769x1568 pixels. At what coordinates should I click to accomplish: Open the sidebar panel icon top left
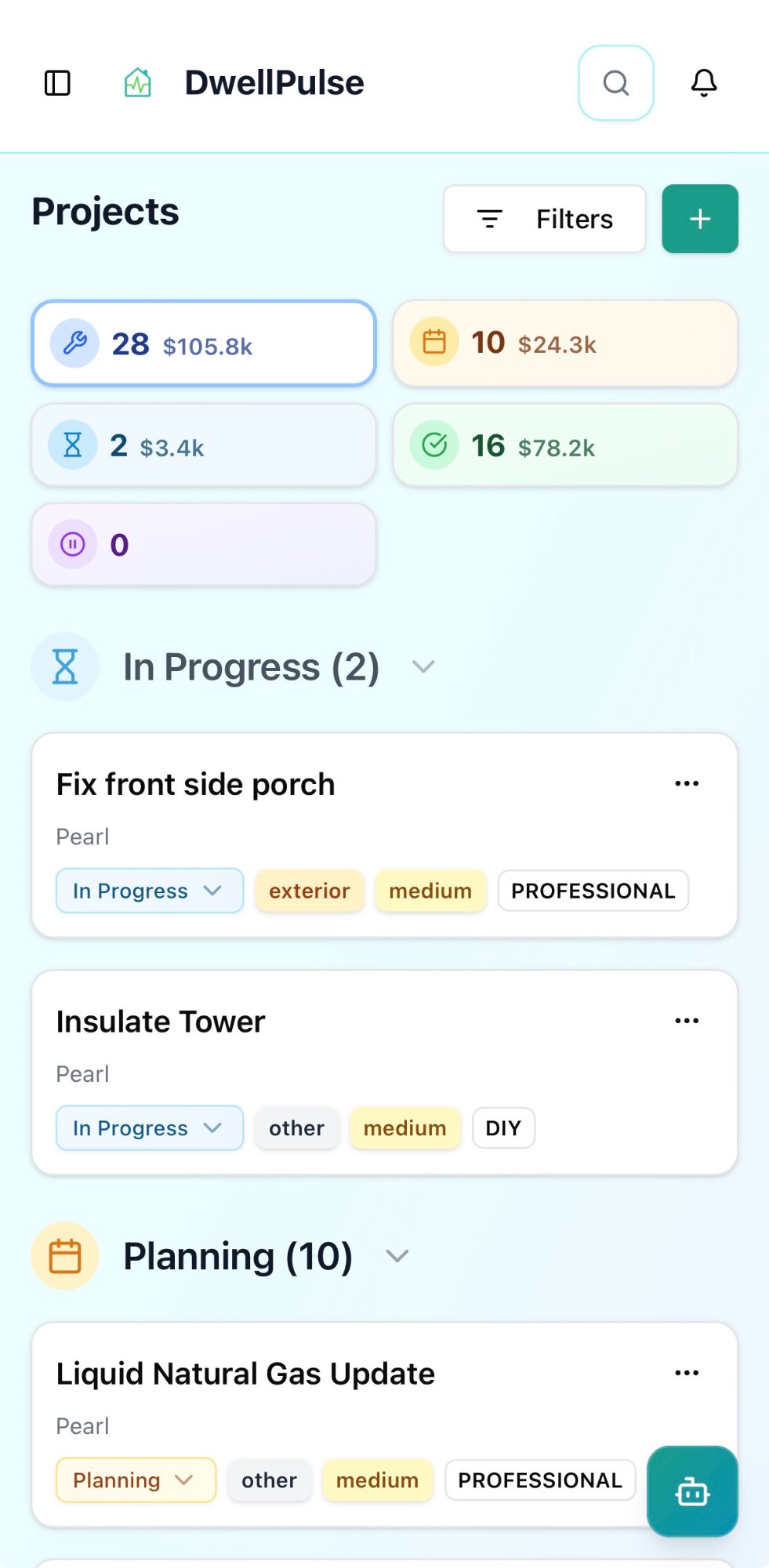pyautogui.click(x=58, y=84)
